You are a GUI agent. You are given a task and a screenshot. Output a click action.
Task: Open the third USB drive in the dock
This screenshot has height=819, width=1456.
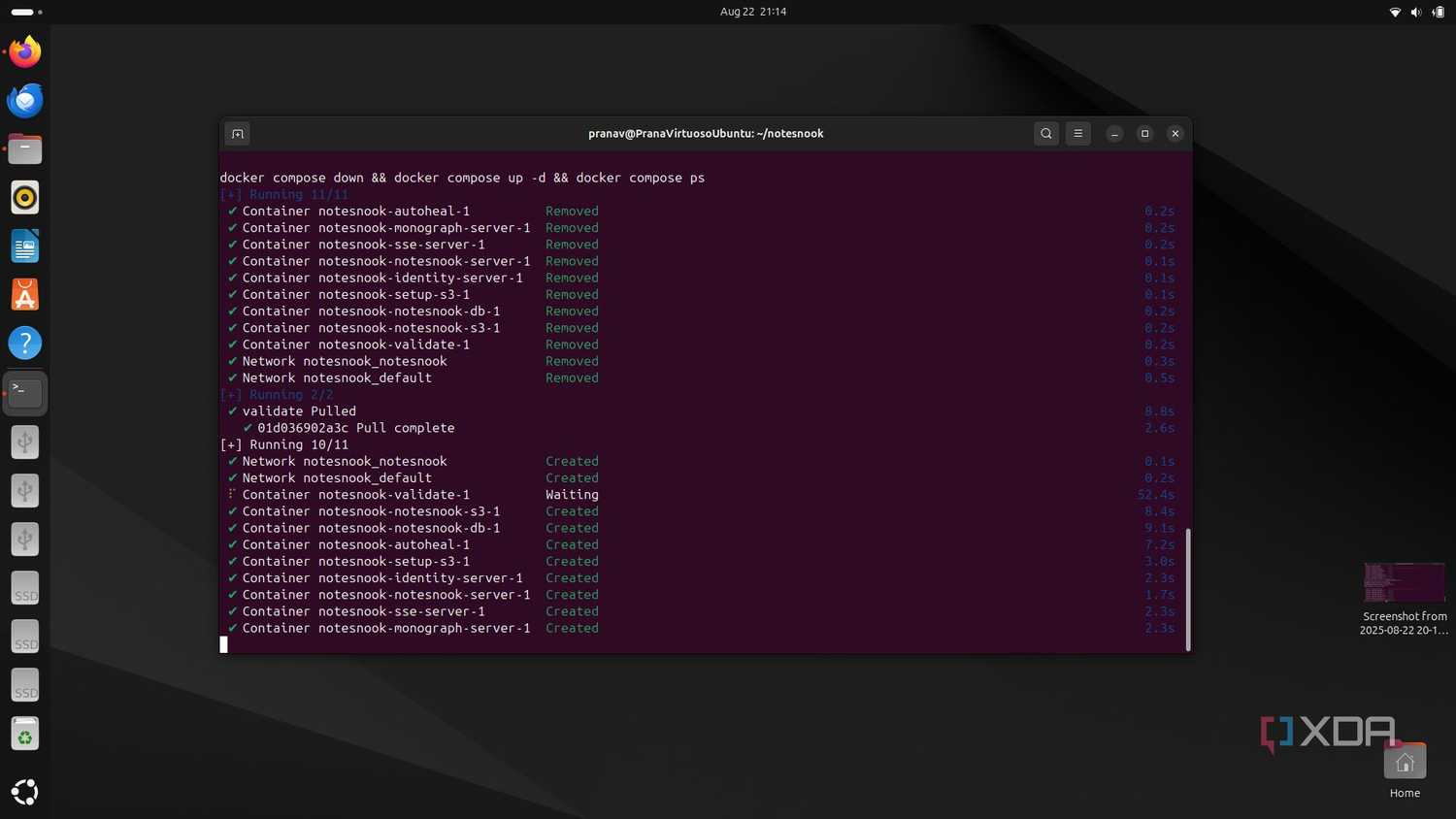click(25, 539)
